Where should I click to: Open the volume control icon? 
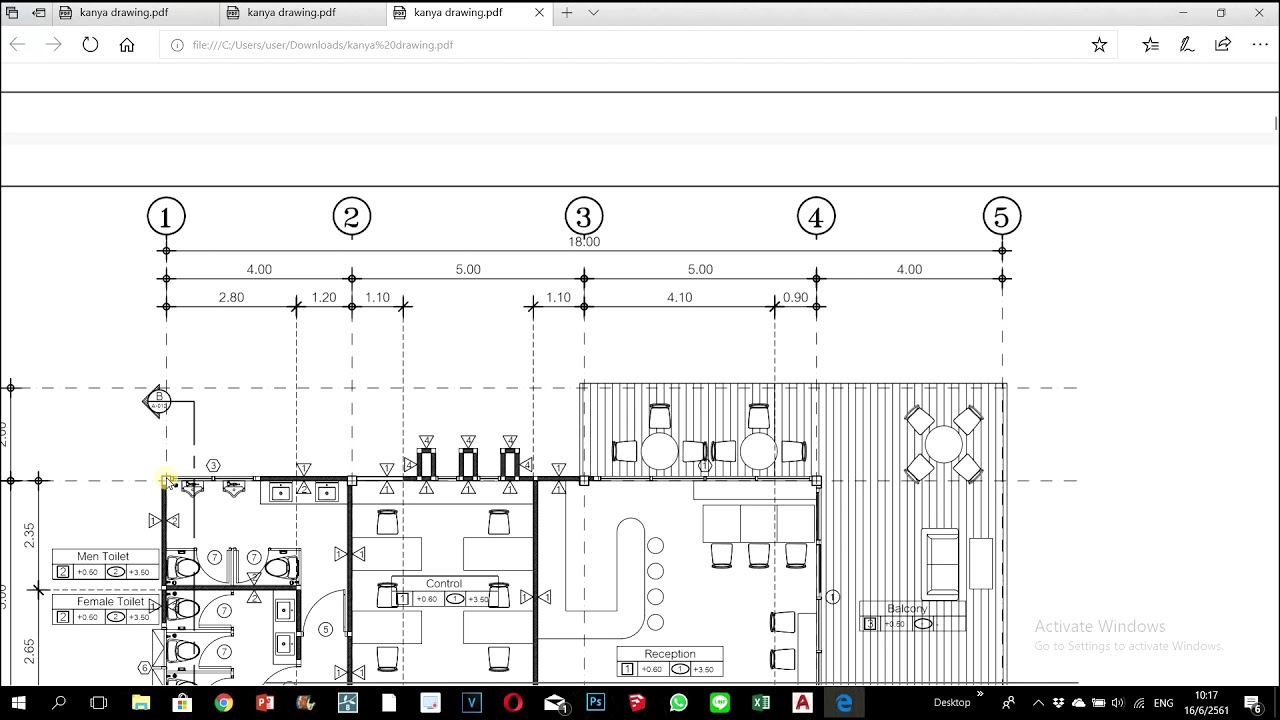pyautogui.click(x=1118, y=703)
